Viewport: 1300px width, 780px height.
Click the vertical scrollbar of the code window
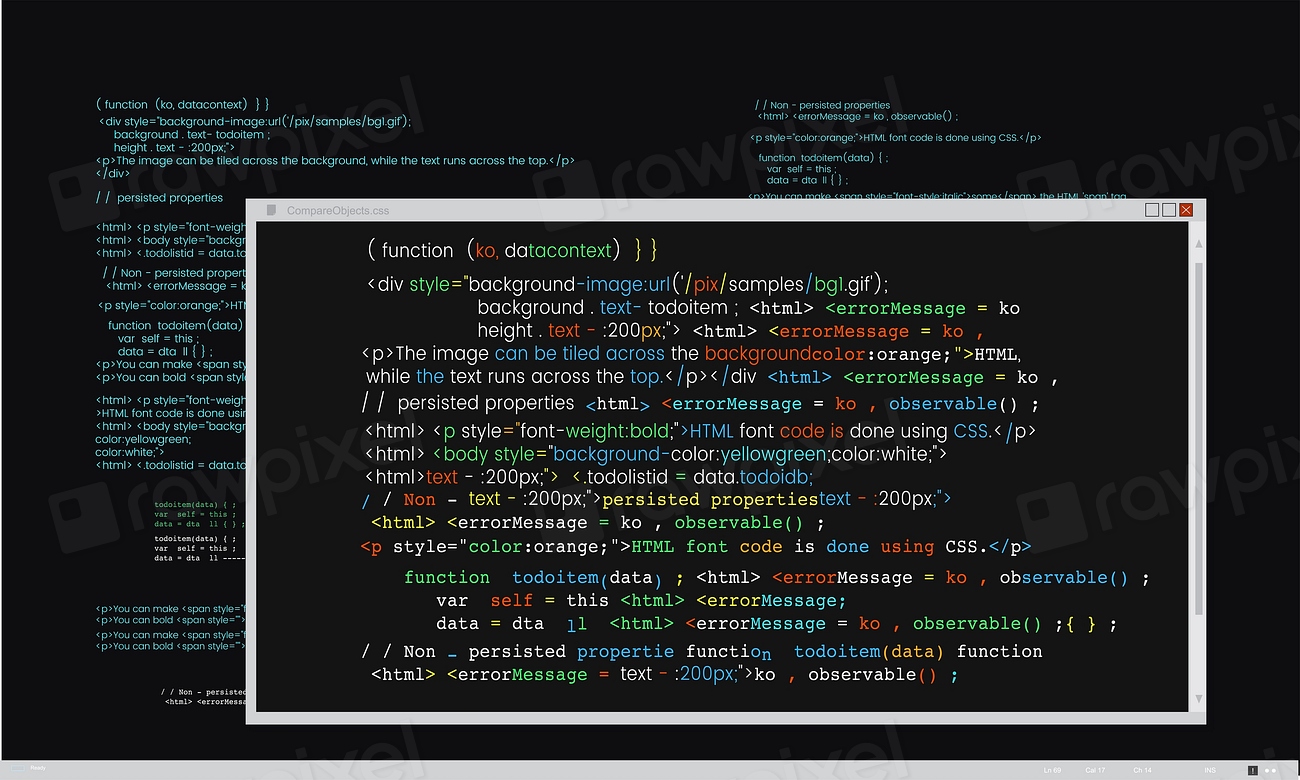[1198, 440]
